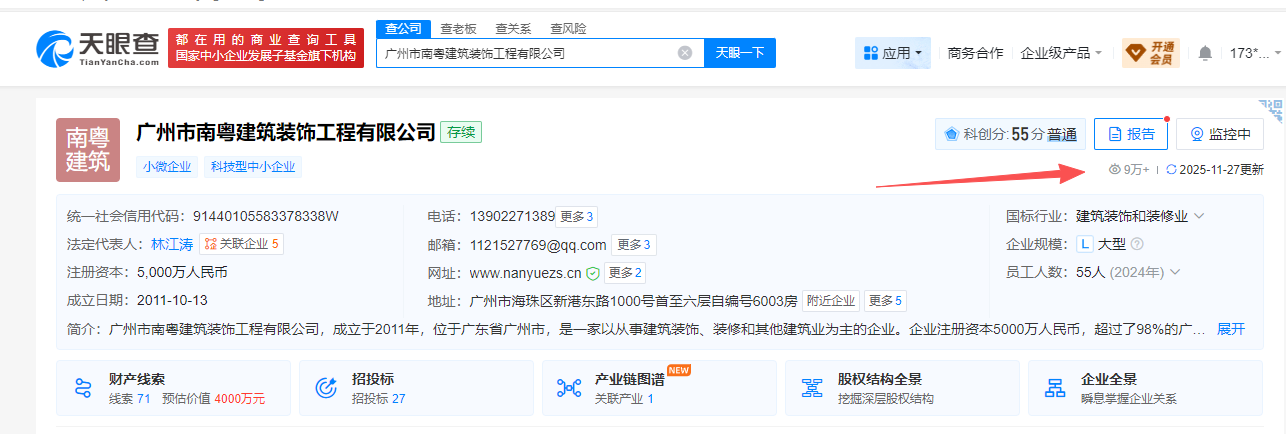Click the 建筑装饰和装修业 industry text

coord(1132,216)
